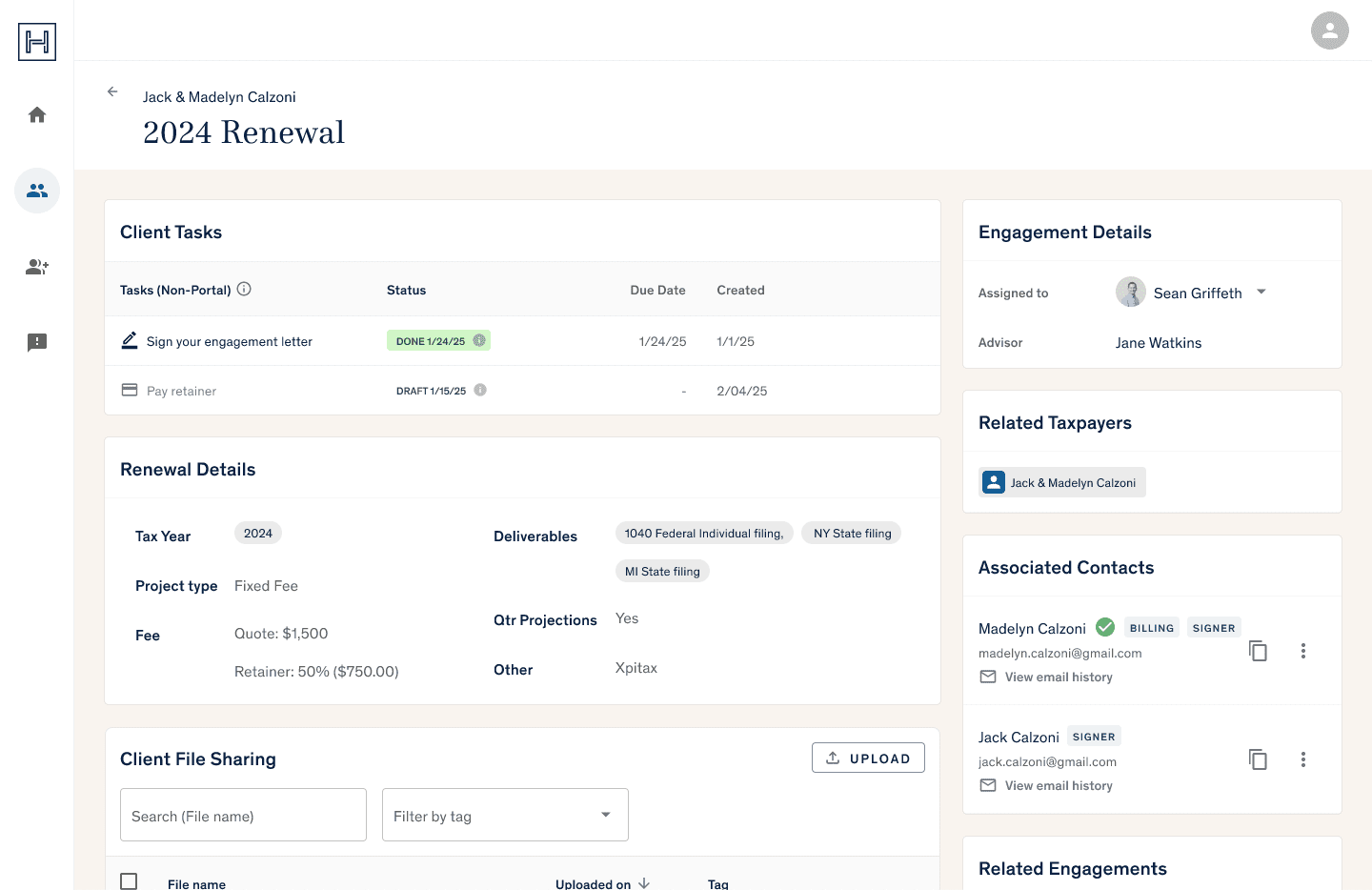Image resolution: width=1372 pixels, height=890 pixels.
Task: Sort by the Uploaded on arrow icon
Action: coord(644,883)
